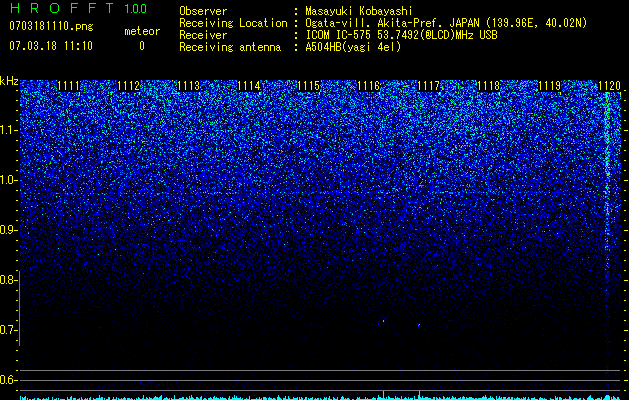This screenshot has height=400, width=629.
Task: Click the 1.1 kHz frequency axis label
Action: point(7,130)
